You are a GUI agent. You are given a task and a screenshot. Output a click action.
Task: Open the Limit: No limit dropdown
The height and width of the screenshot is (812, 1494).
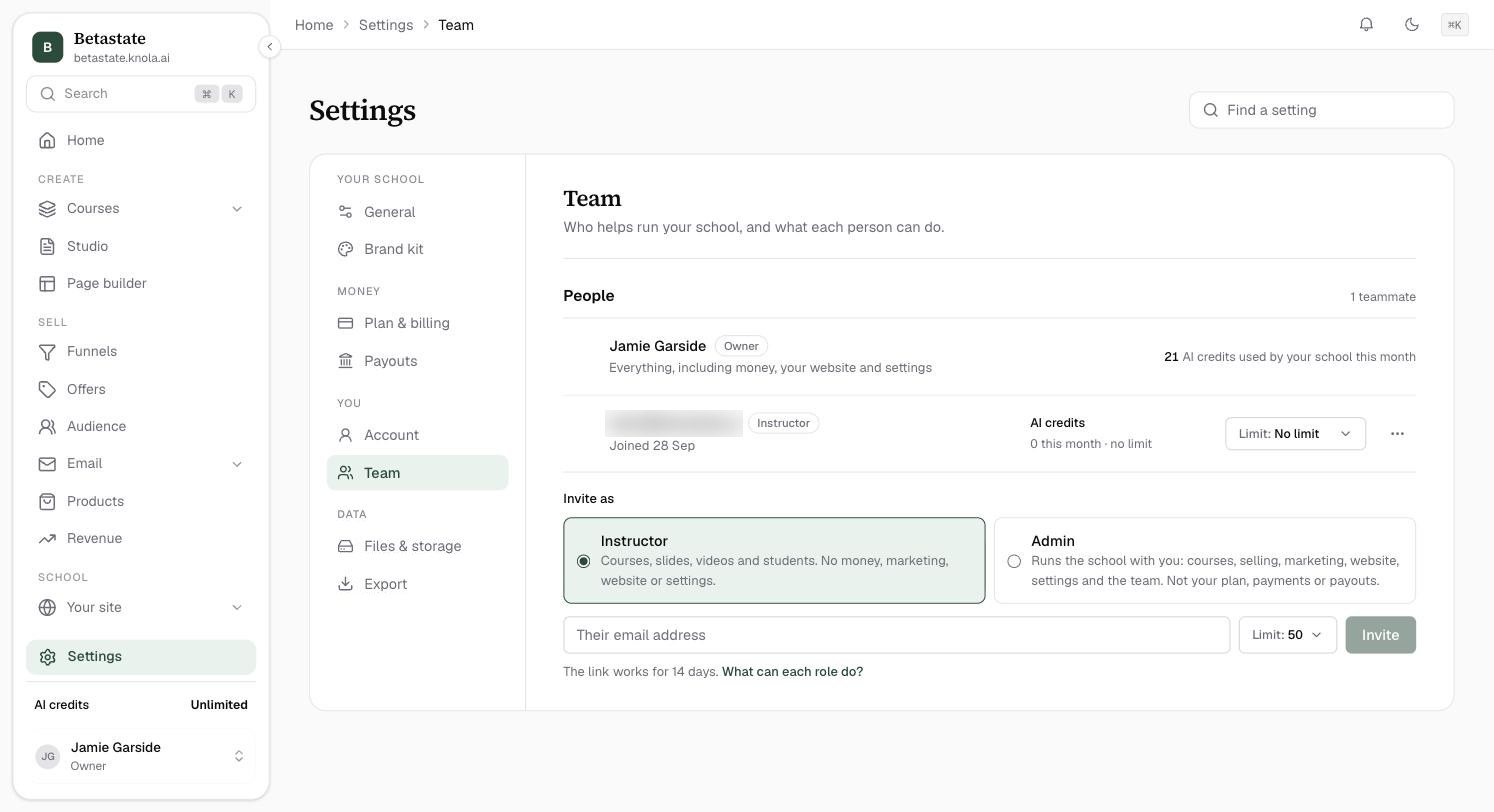(1295, 434)
